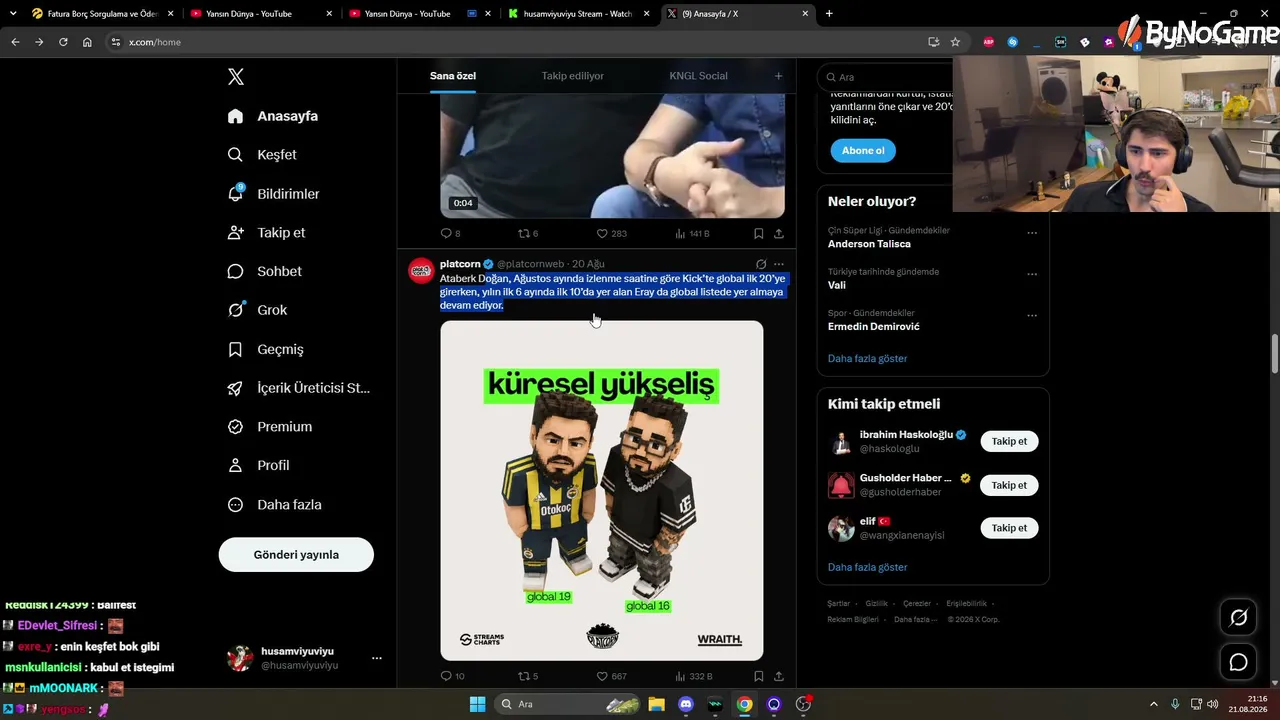
Task: Open the Keşfet search icon in the sidebar
Action: [x=235, y=155]
